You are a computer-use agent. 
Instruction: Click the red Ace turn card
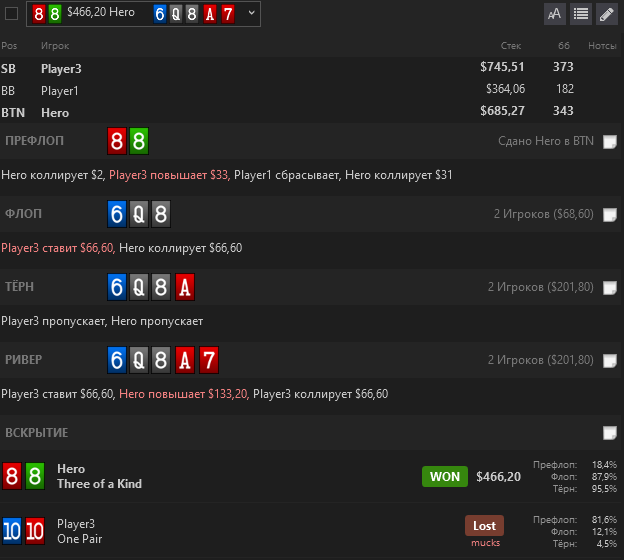click(185, 287)
